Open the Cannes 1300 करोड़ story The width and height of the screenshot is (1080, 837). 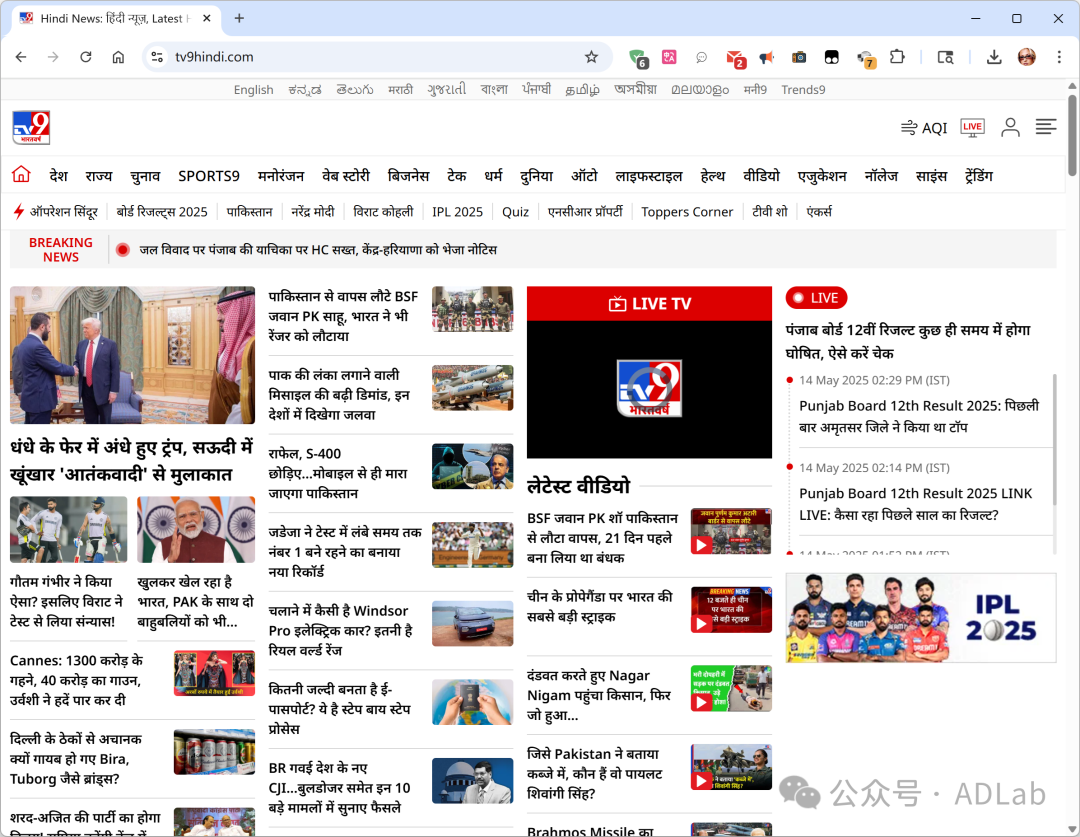[x=78, y=680]
